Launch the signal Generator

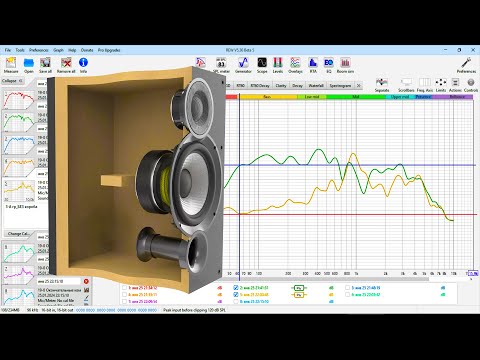[x=243, y=65]
